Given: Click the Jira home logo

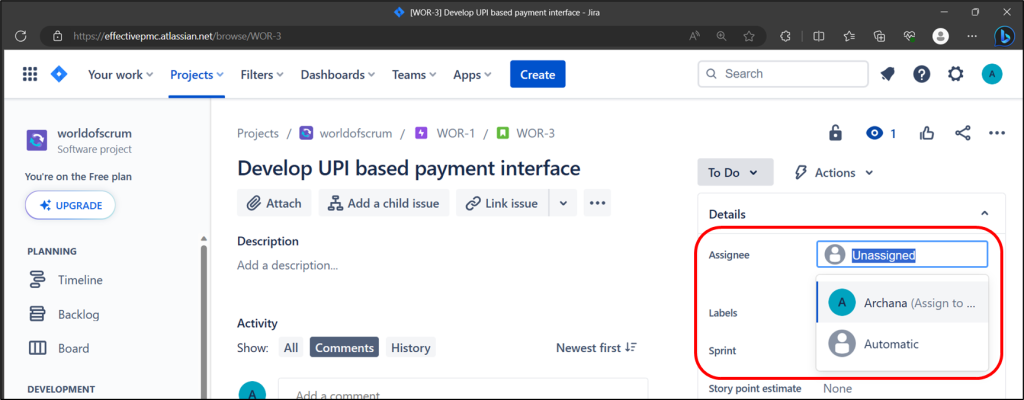Looking at the screenshot, I should tap(59, 74).
